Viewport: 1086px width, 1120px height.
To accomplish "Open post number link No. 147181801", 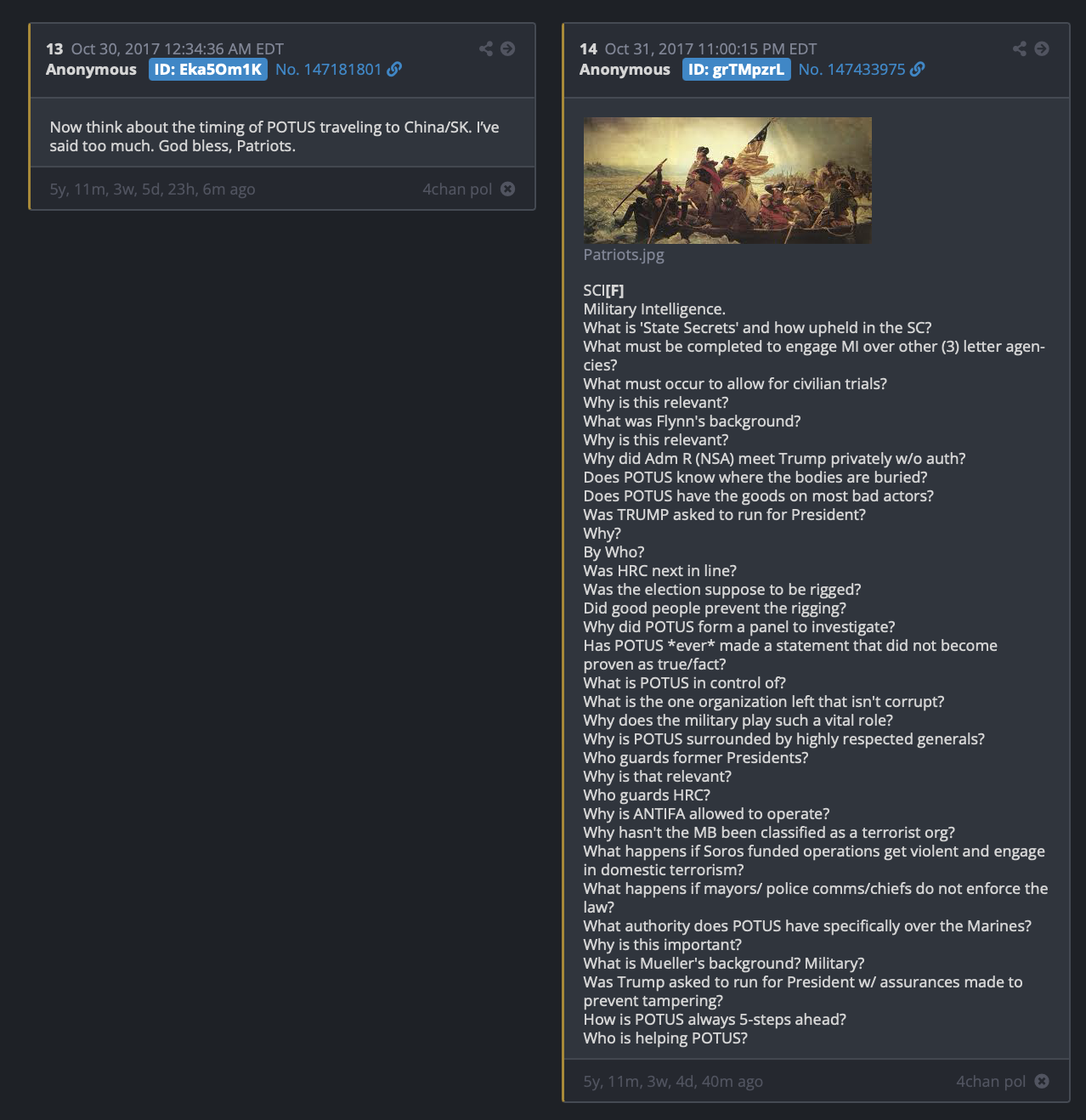I will click(x=329, y=69).
